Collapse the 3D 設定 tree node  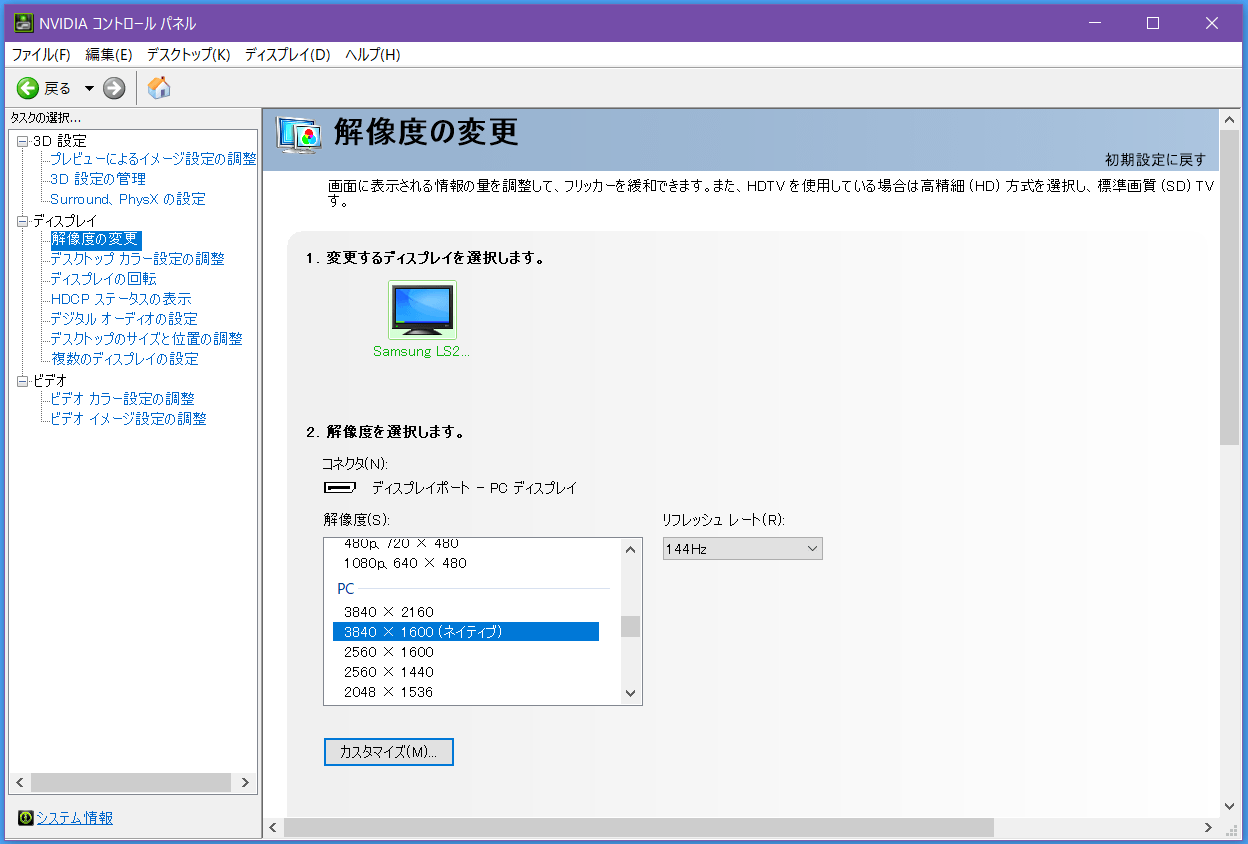(23, 141)
